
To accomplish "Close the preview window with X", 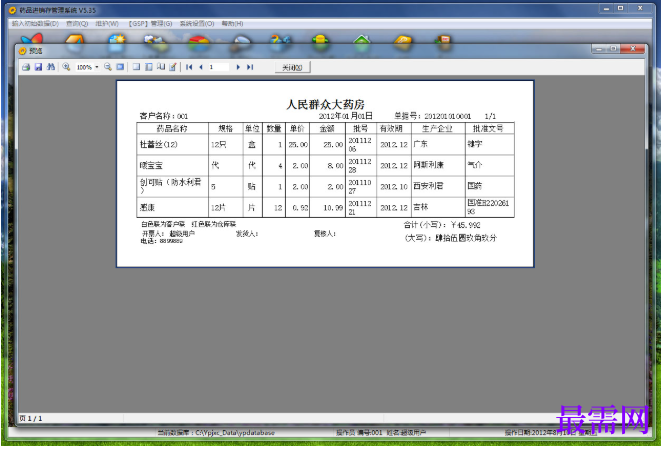I will click(x=633, y=49).
